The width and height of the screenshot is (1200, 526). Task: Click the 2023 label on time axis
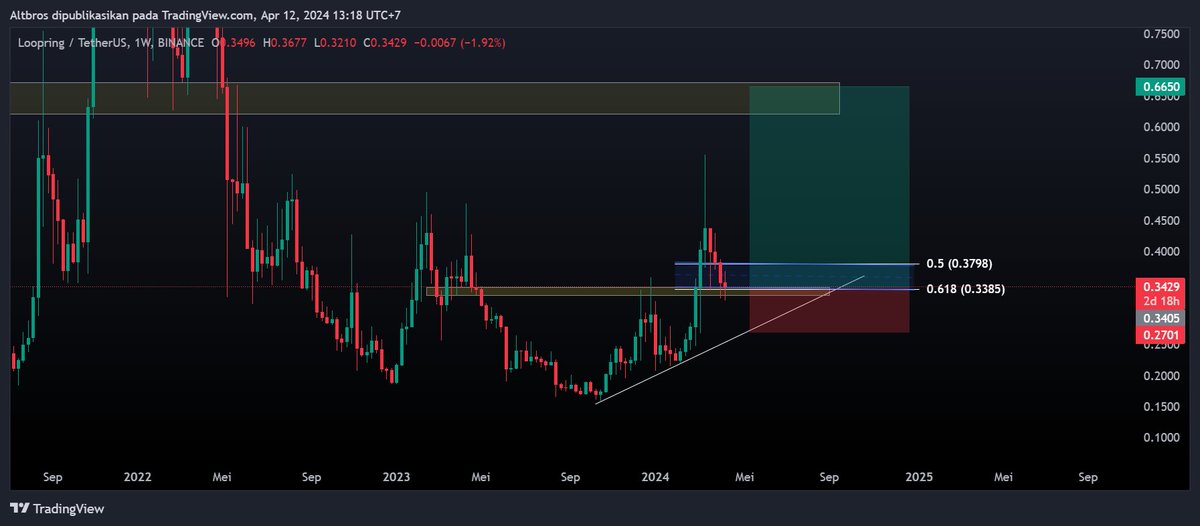[x=399, y=477]
